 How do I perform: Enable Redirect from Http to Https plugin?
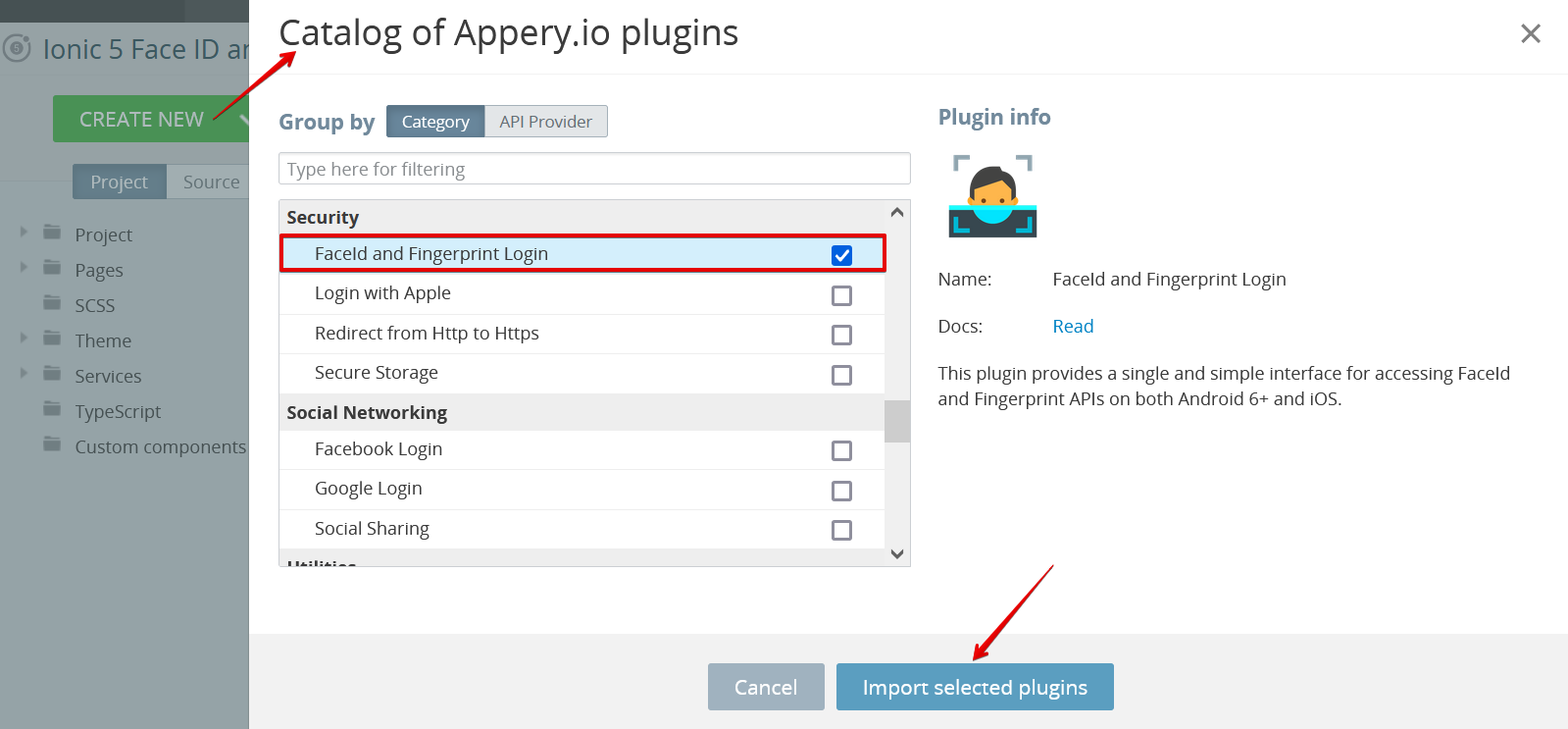point(841,335)
